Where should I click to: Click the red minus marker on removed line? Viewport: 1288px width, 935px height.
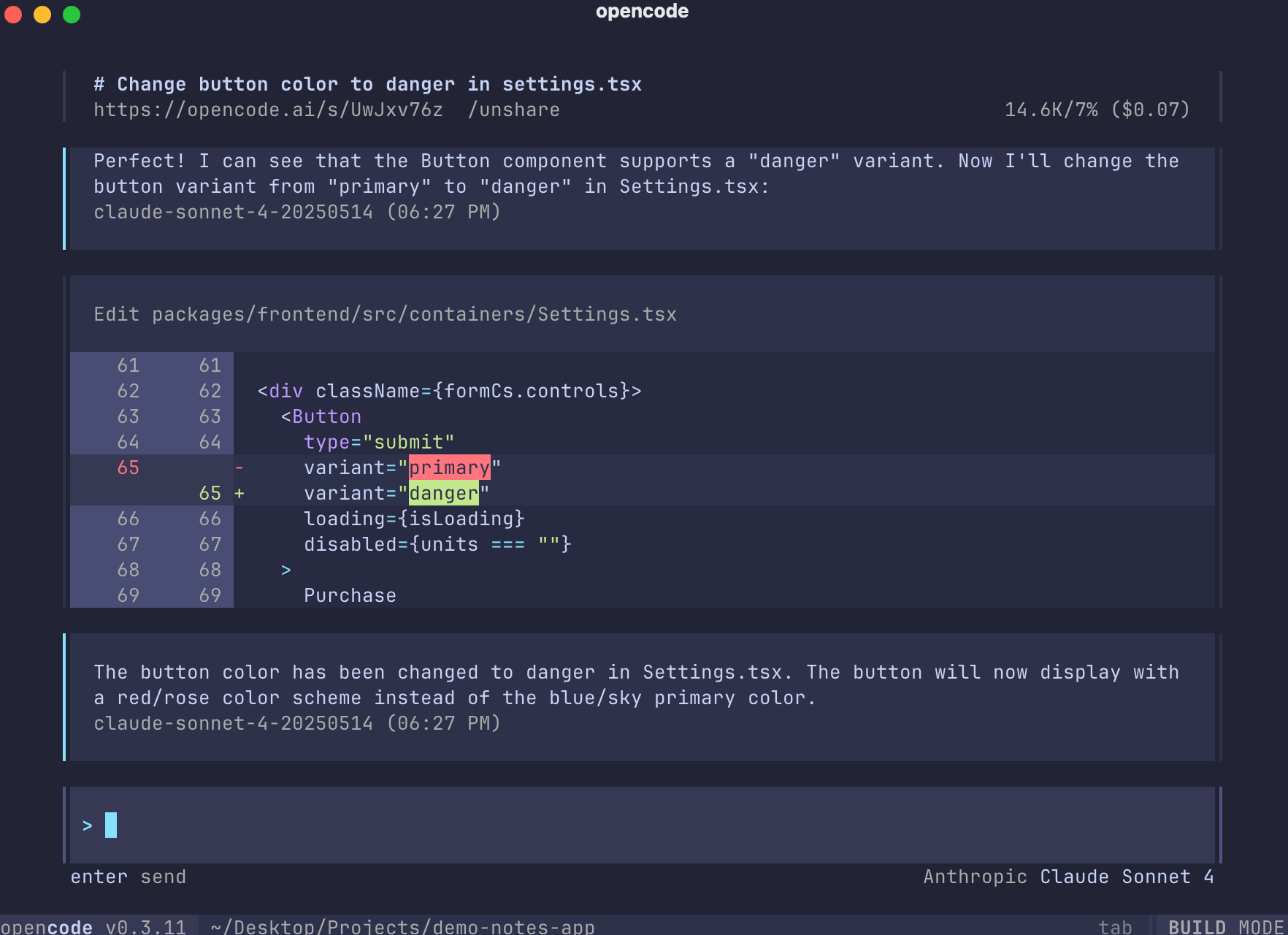pos(239,467)
